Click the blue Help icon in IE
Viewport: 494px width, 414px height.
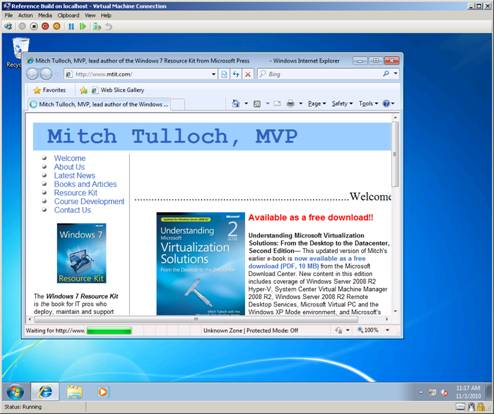386,104
